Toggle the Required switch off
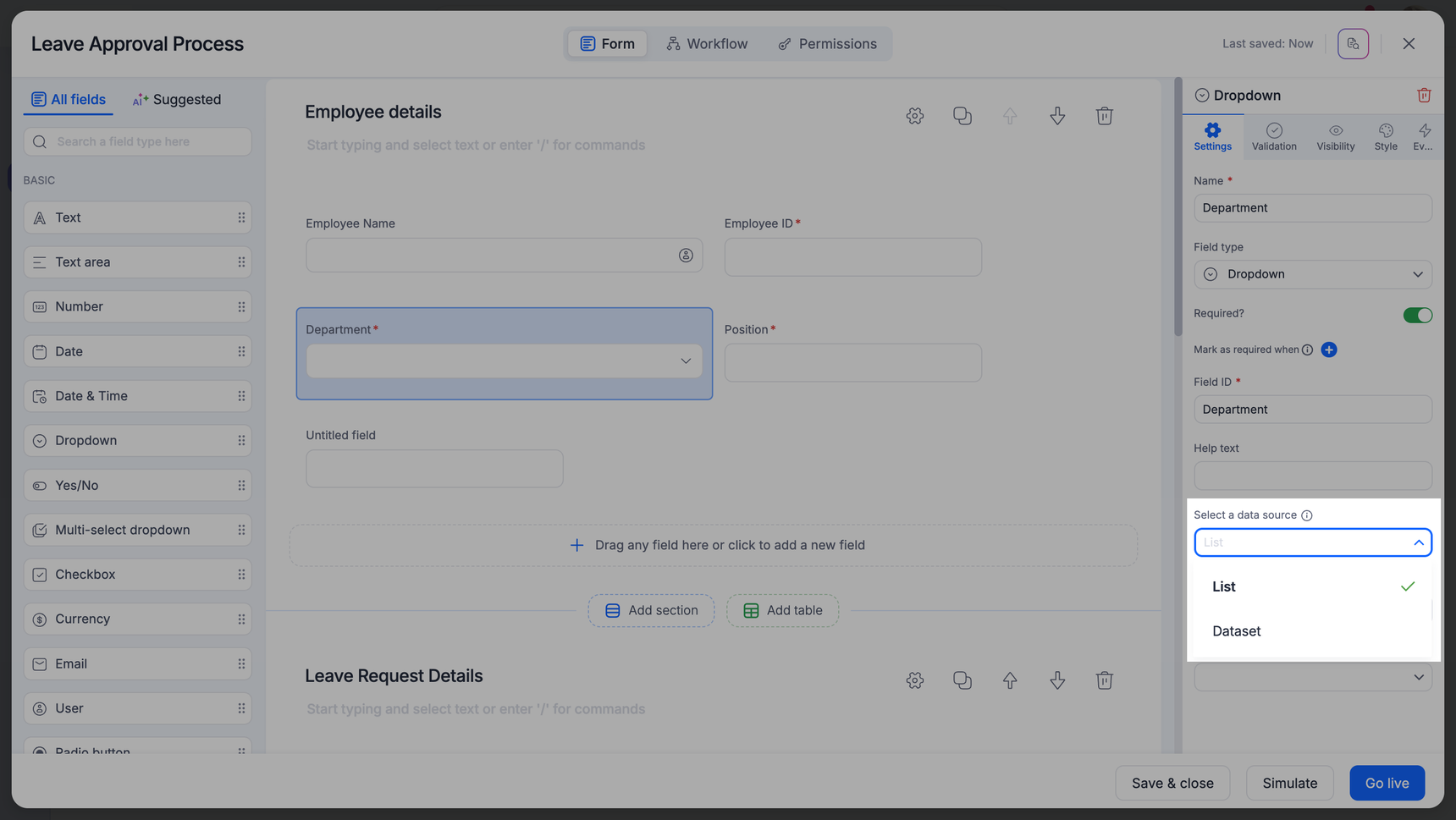 (x=1417, y=315)
